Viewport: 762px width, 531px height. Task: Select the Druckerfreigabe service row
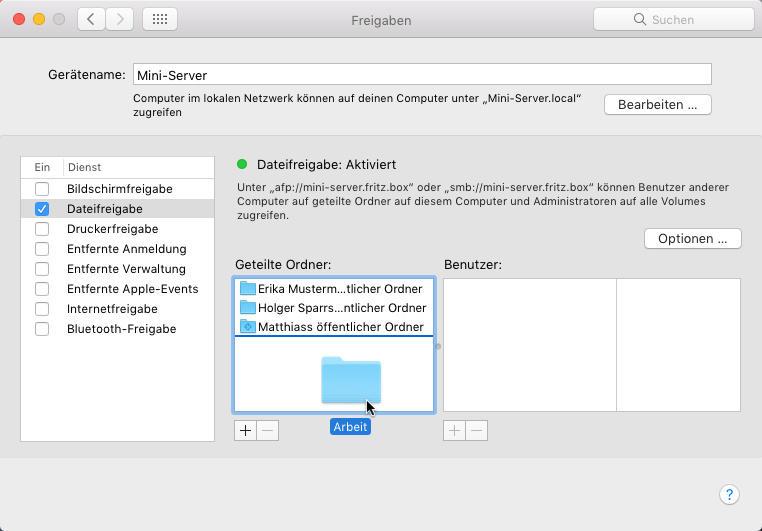click(118, 229)
